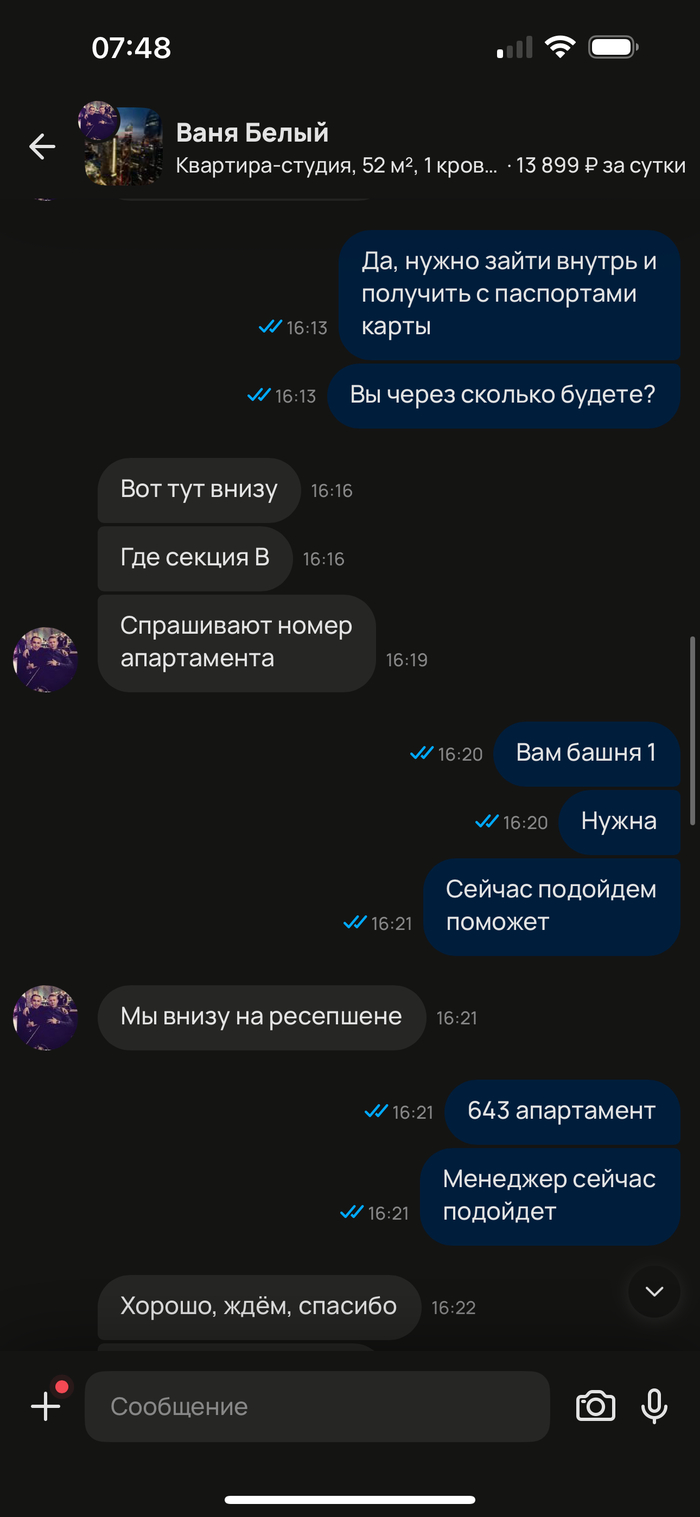Tap the message Где секция В
Screen dimensions: 700x1517
click(195, 557)
